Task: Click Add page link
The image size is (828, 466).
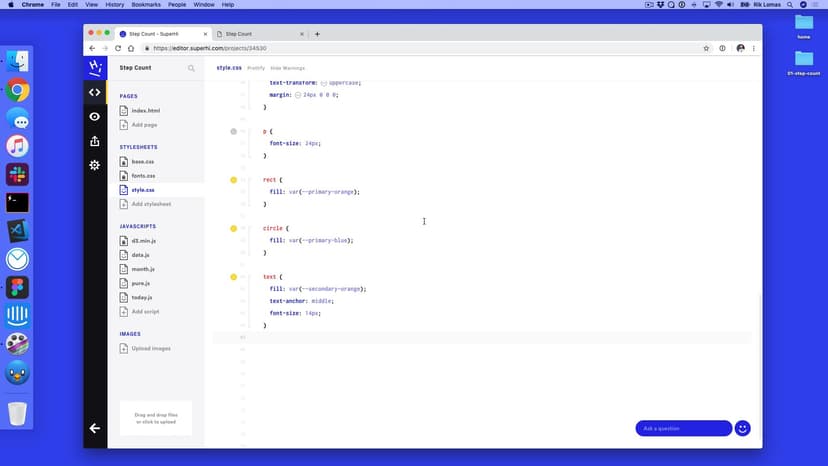Action: pos(144,125)
